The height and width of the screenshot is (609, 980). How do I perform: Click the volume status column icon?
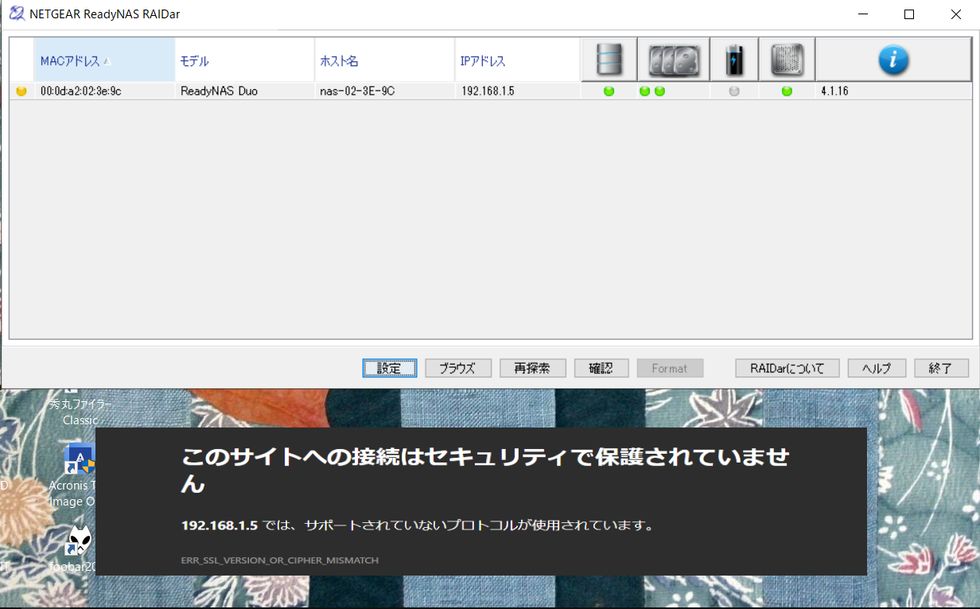(x=609, y=60)
